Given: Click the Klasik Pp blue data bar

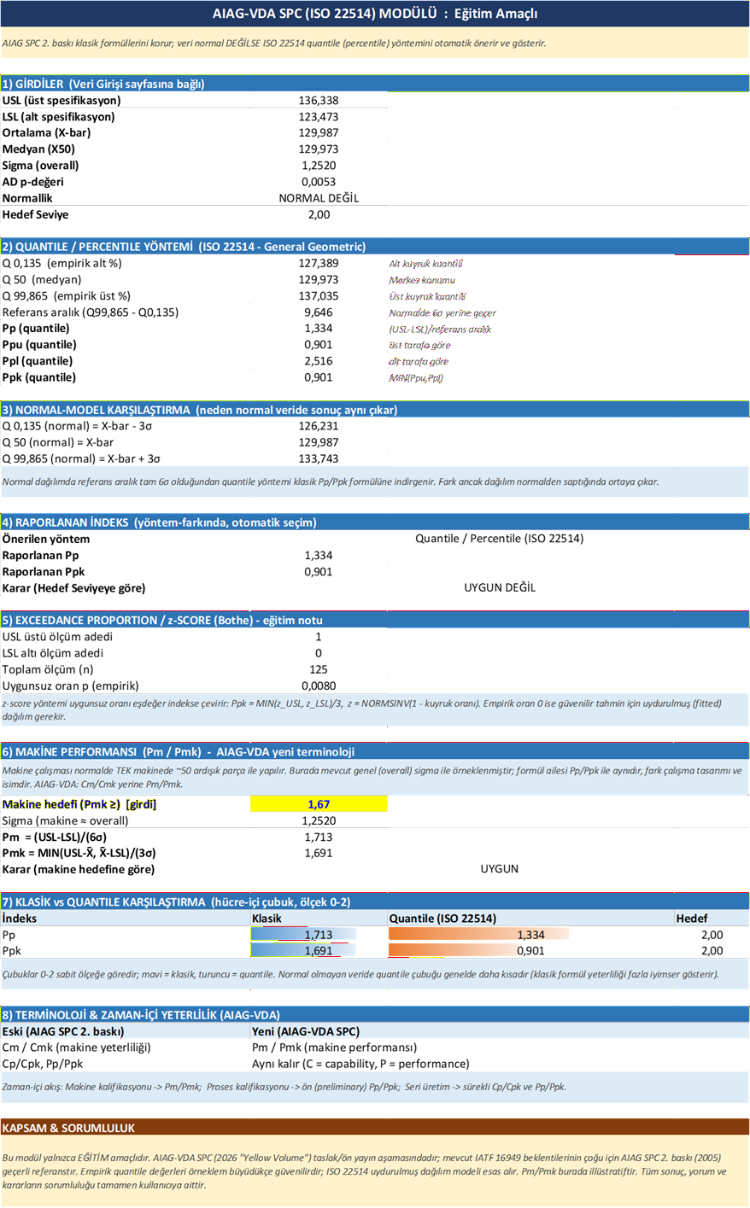Looking at the screenshot, I should tap(318, 934).
